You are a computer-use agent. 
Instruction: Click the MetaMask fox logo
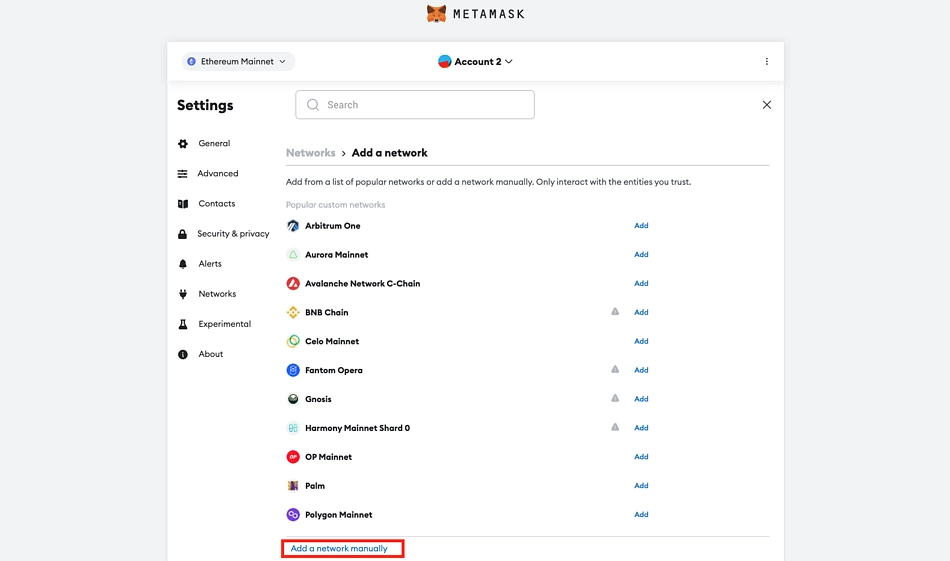point(436,13)
